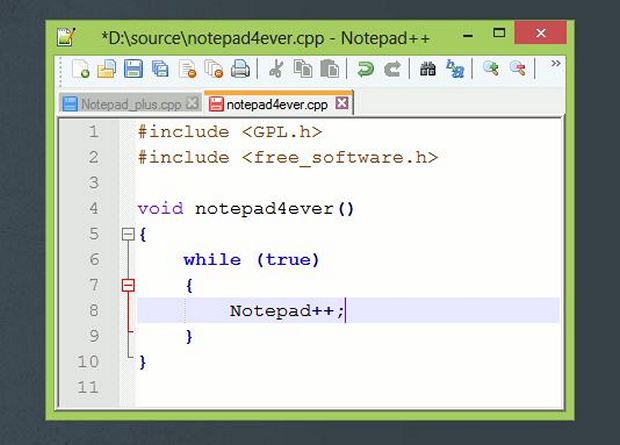Click the "(true)" condition on line 6

287,260
